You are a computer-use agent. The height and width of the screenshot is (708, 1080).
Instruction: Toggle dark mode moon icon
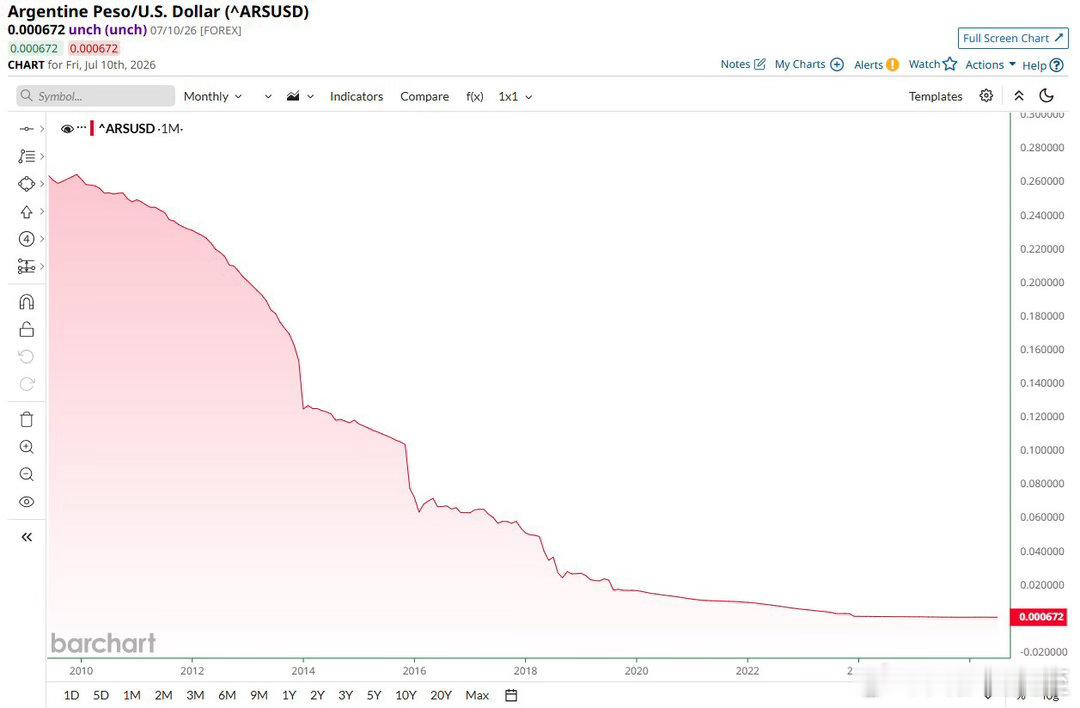1046,96
